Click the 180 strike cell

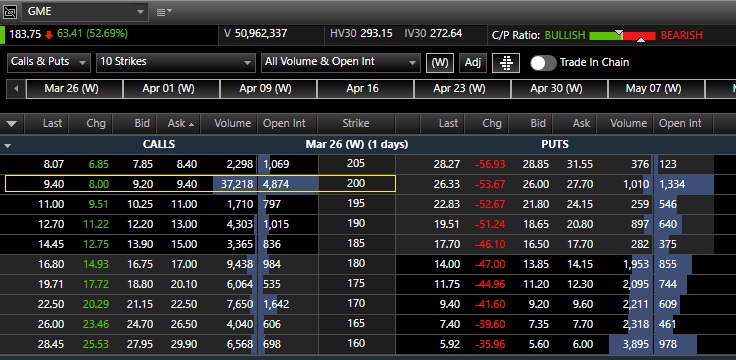tap(356, 263)
